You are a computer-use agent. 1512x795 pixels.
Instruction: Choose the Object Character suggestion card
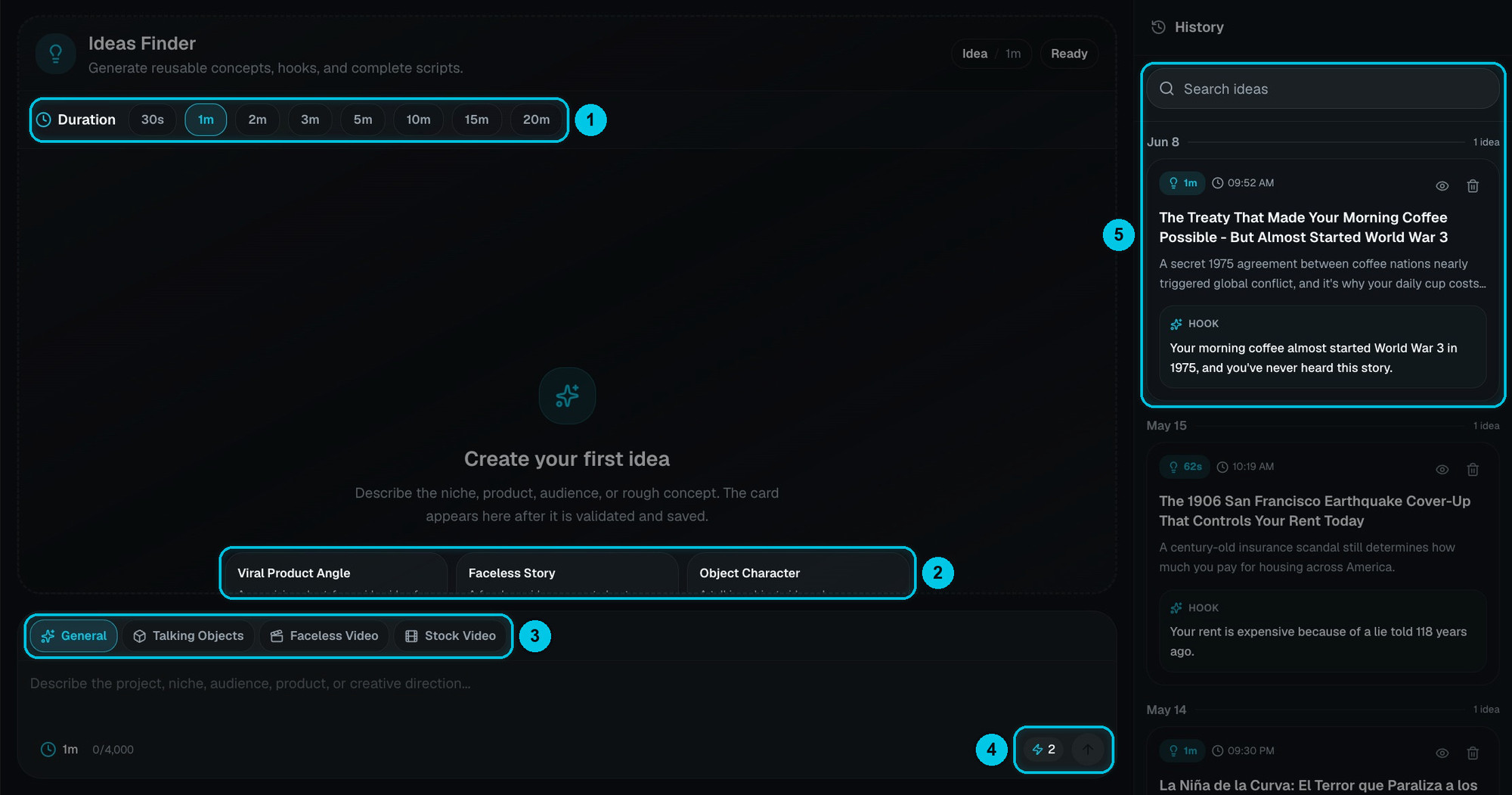pyautogui.click(x=798, y=573)
